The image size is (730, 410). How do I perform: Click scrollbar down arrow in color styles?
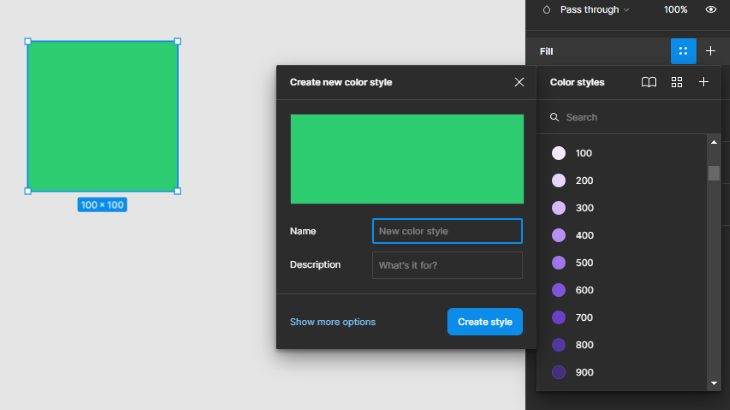tap(714, 383)
